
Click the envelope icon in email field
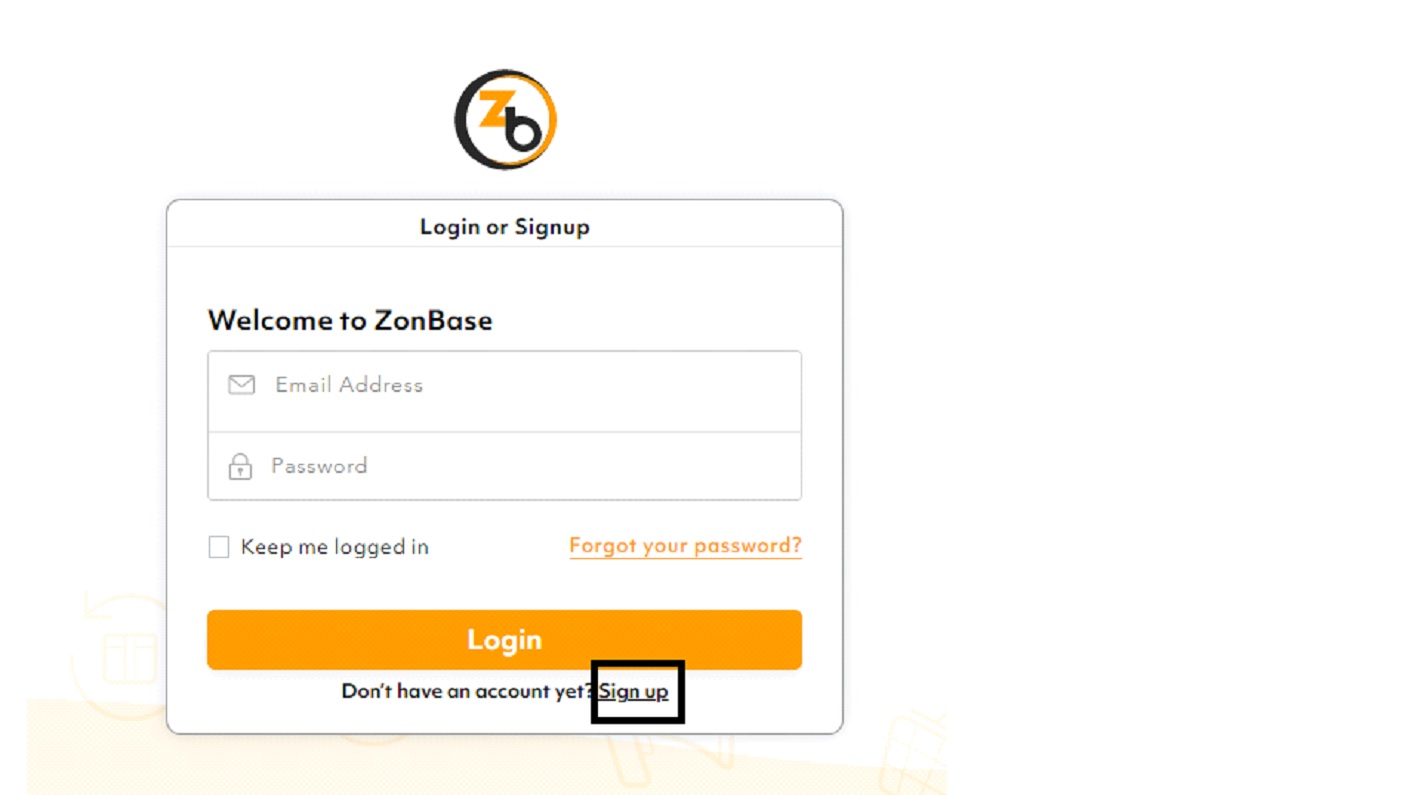pos(241,385)
